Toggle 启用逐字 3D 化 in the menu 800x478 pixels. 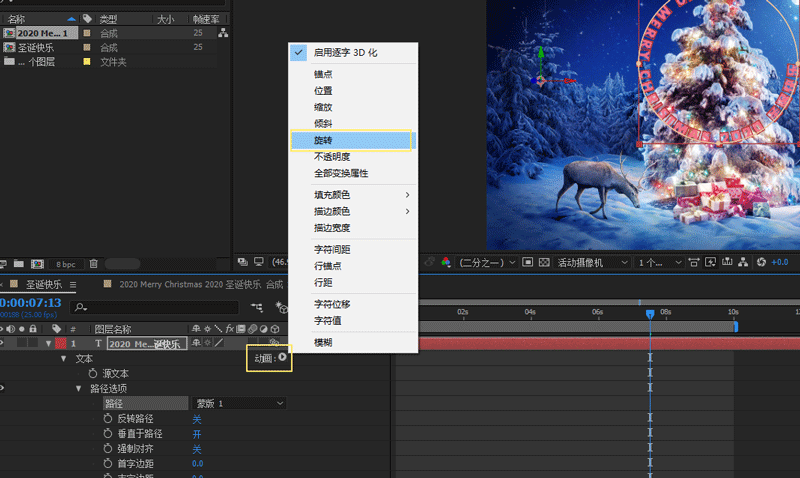click(353, 53)
